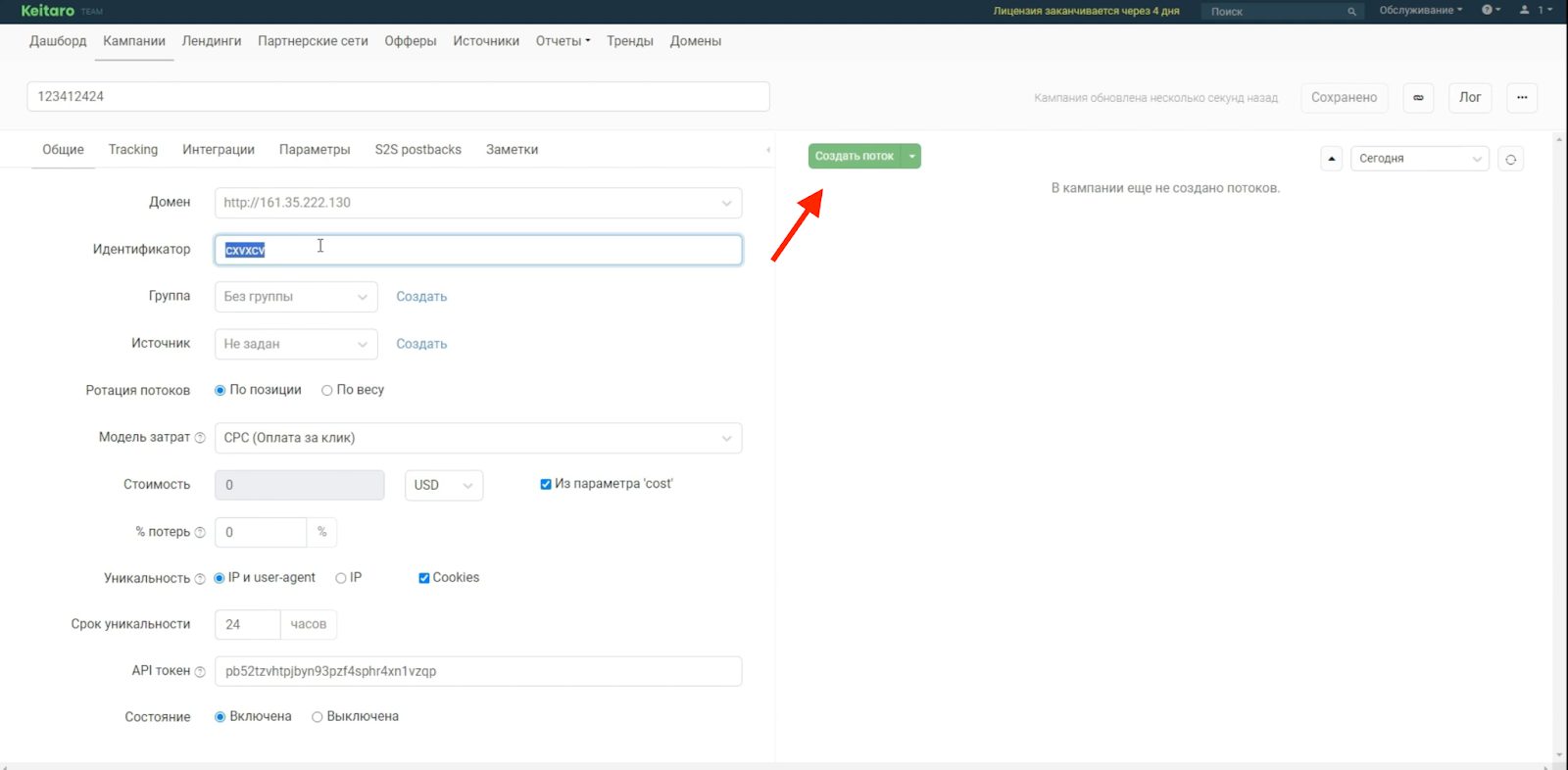
Task: Open the Офферы menu item
Action: pyautogui.click(x=411, y=41)
